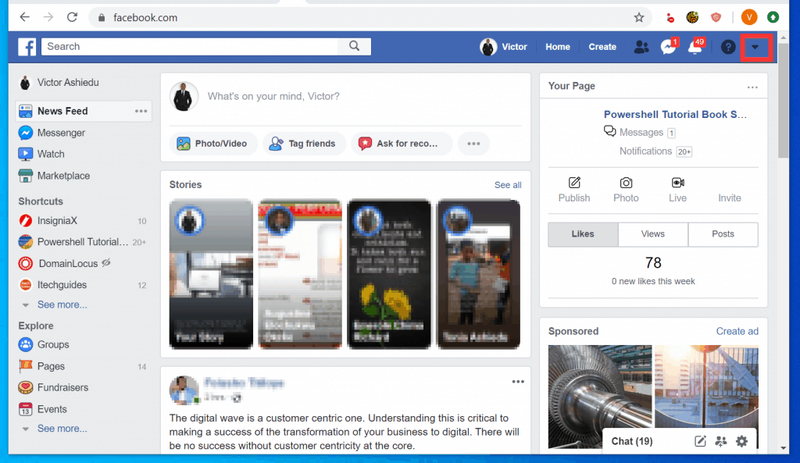Switch to the Views tab
This screenshot has width=800, height=463.
[x=653, y=234]
